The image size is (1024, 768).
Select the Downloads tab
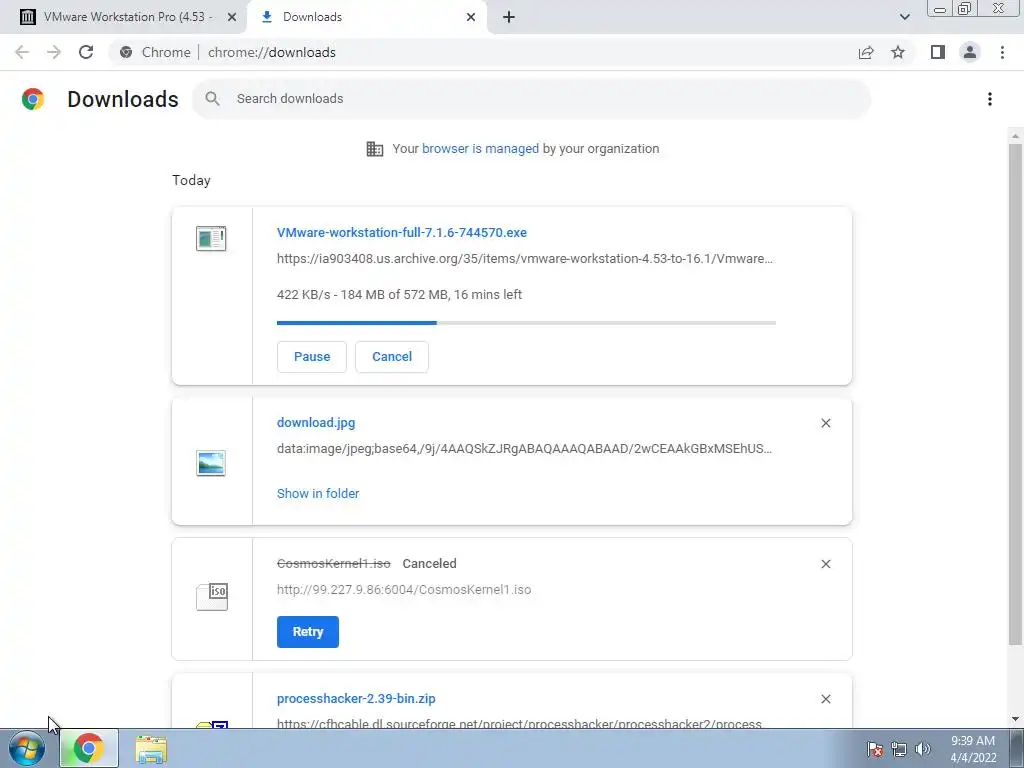click(x=366, y=17)
